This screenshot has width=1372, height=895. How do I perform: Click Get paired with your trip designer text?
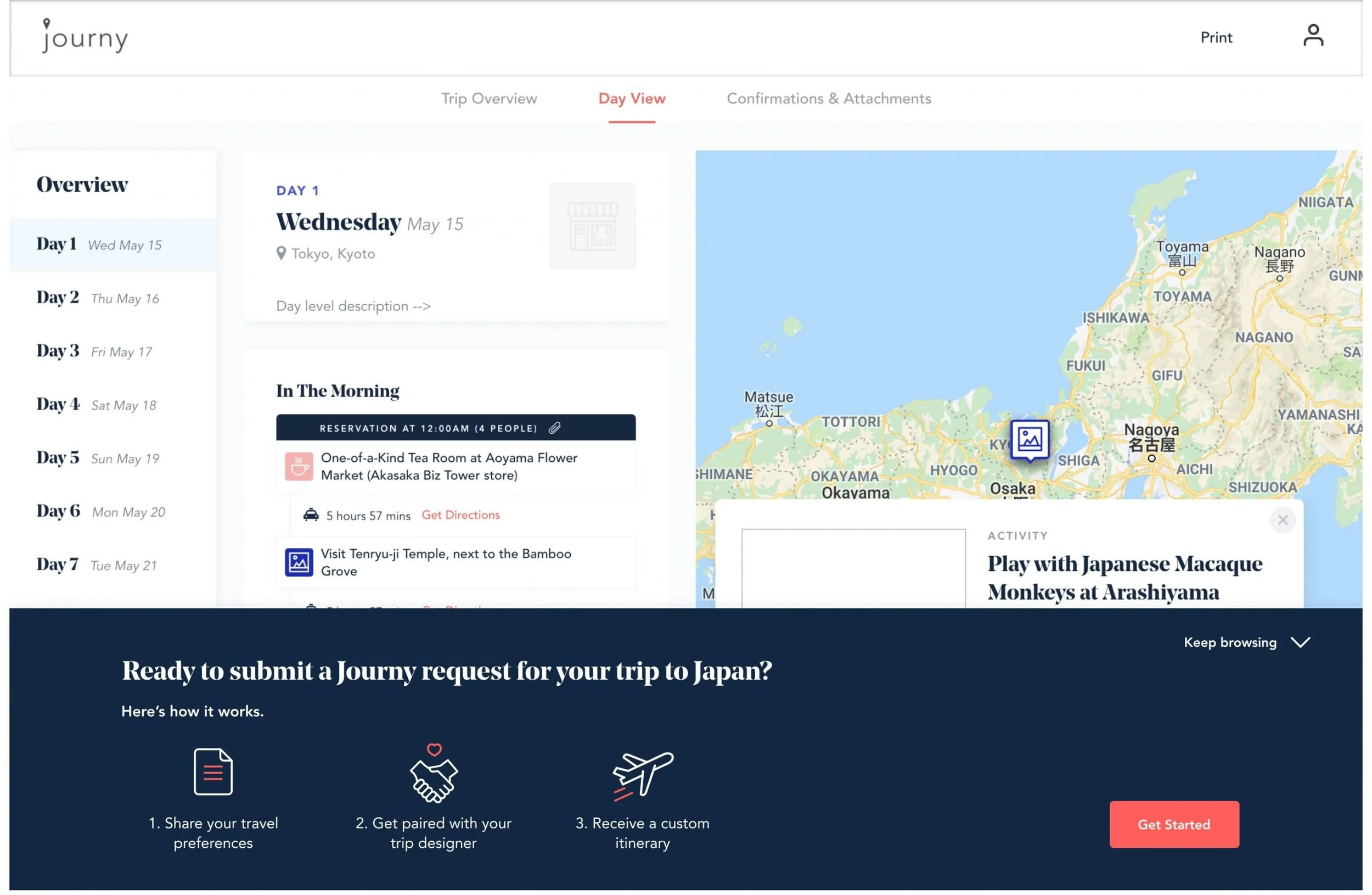[x=434, y=834]
